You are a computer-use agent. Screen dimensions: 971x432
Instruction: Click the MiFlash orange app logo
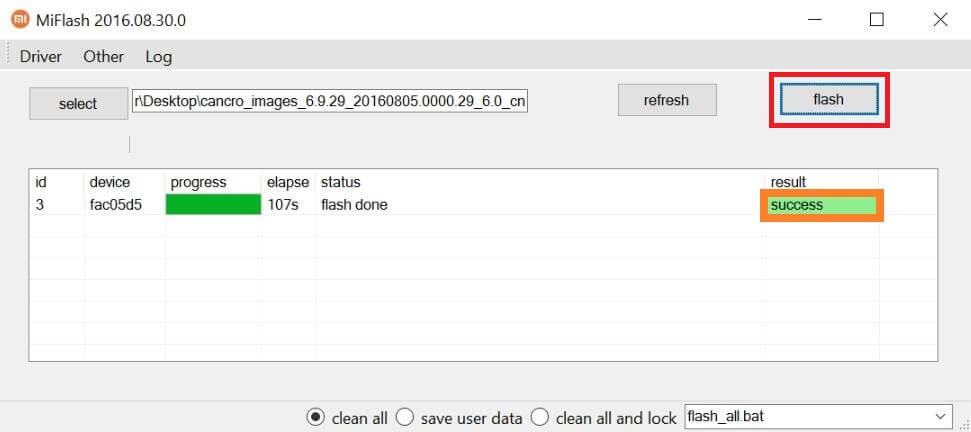coord(20,20)
